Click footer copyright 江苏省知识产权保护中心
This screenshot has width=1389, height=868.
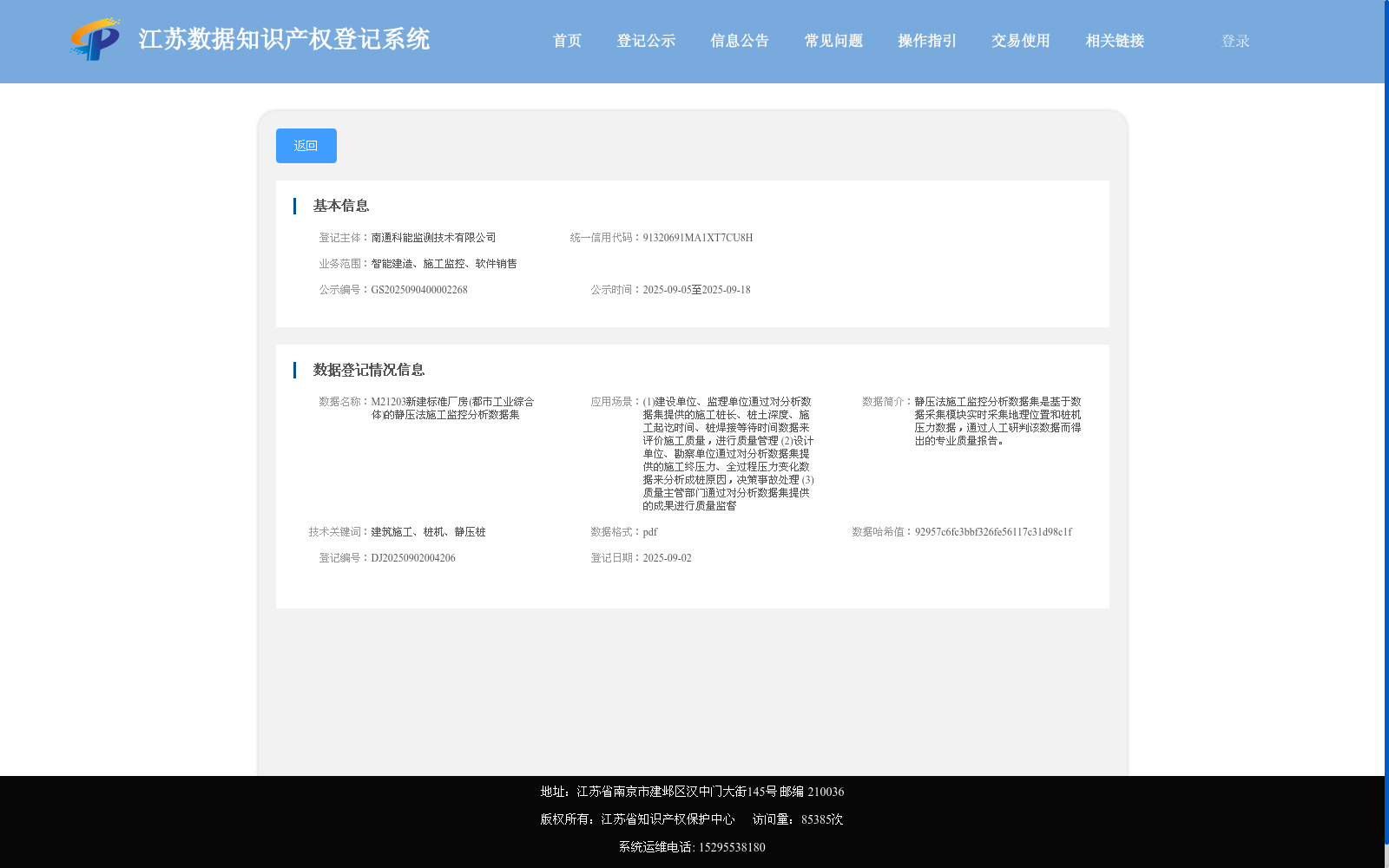click(x=668, y=819)
